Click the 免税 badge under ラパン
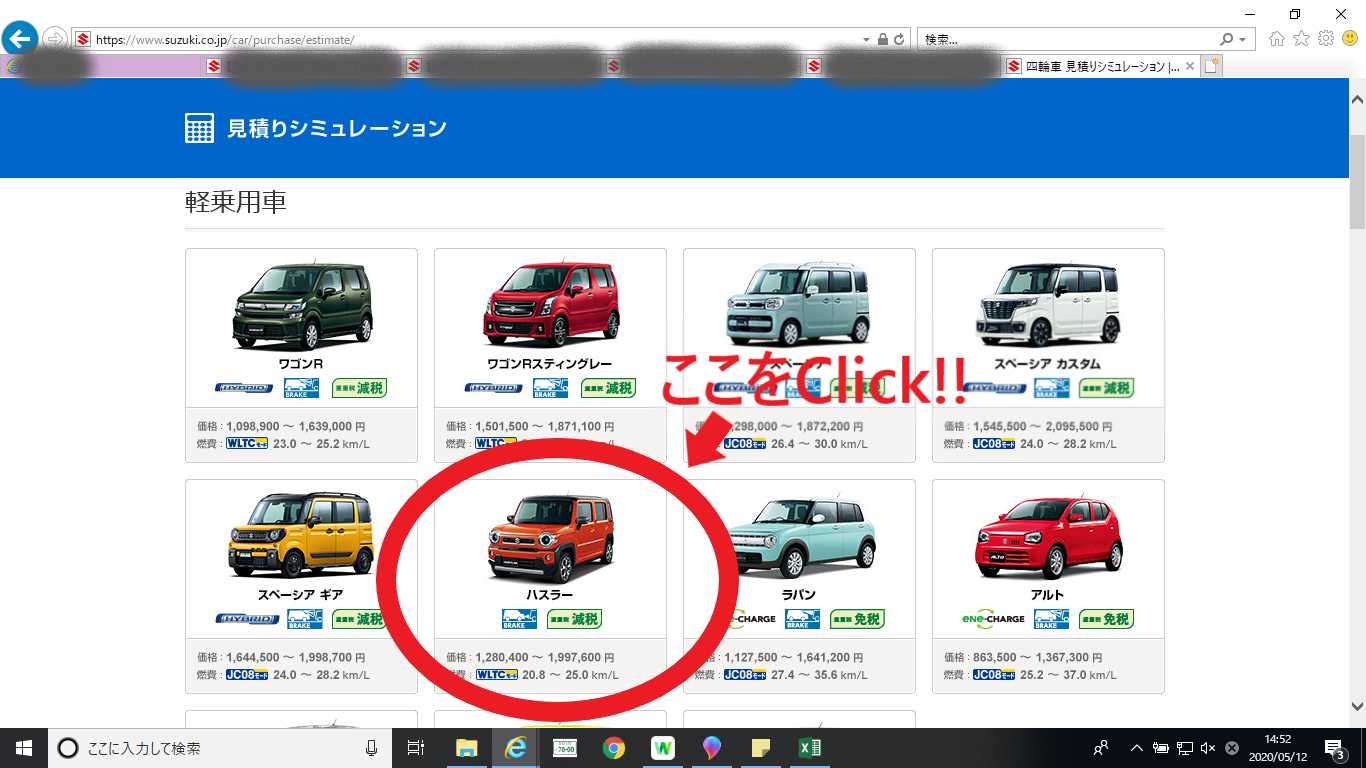The width and height of the screenshot is (1366, 768). click(x=857, y=619)
